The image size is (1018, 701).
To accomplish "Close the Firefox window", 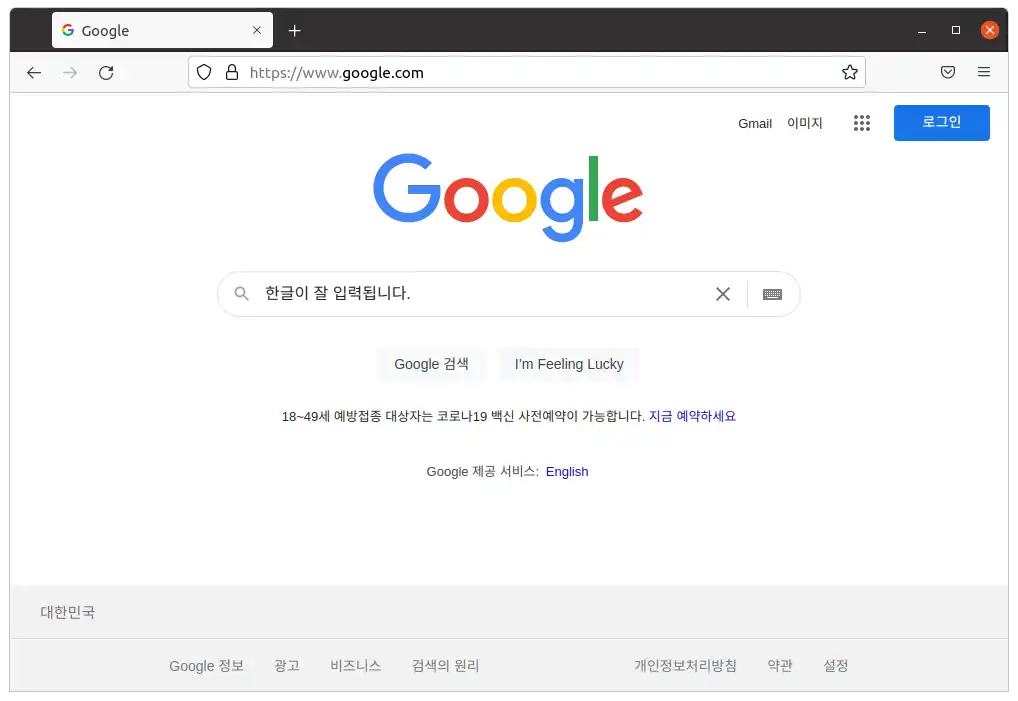I will 989,30.
